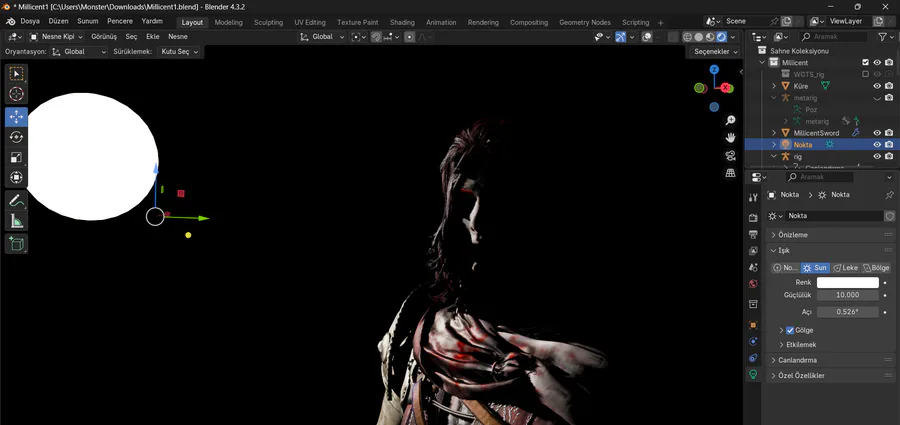Image resolution: width=900 pixels, height=425 pixels.
Task: Open the light Data properties tab
Action: (x=753, y=374)
